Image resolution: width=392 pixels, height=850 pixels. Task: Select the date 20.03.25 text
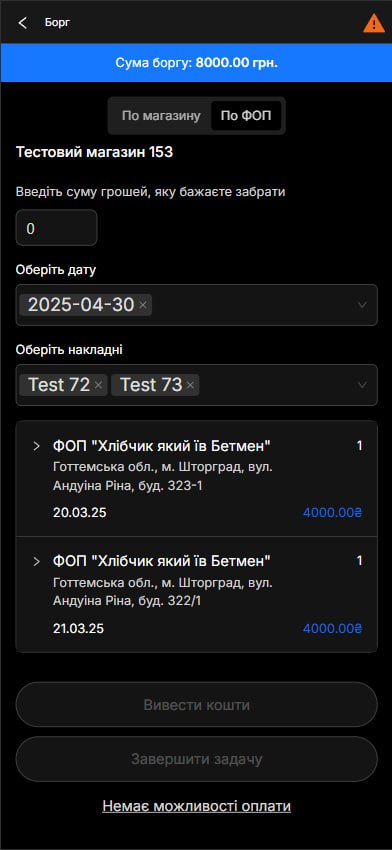click(x=79, y=513)
